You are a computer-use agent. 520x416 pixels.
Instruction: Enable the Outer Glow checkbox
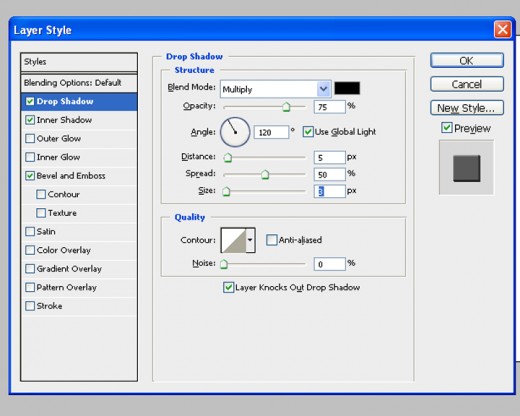tap(30, 138)
